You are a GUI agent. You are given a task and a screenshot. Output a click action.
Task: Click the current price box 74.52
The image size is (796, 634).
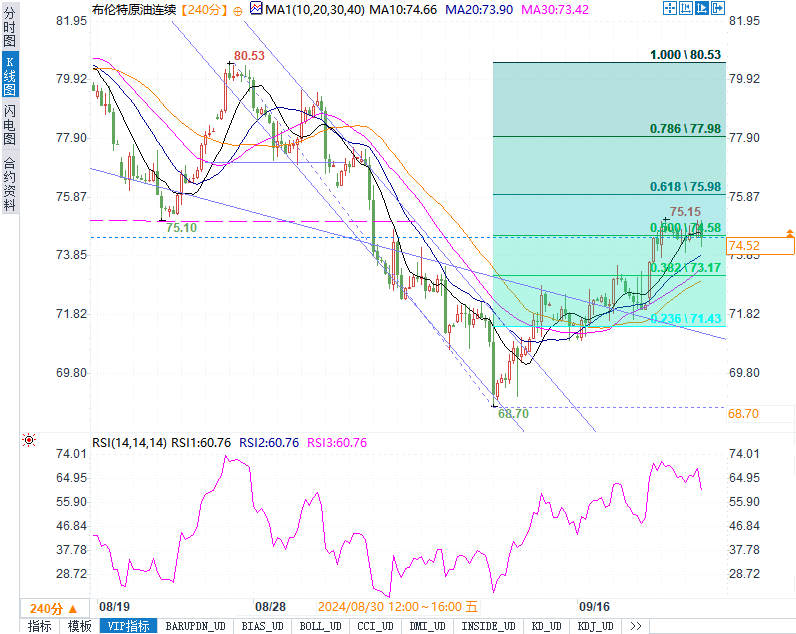point(760,246)
